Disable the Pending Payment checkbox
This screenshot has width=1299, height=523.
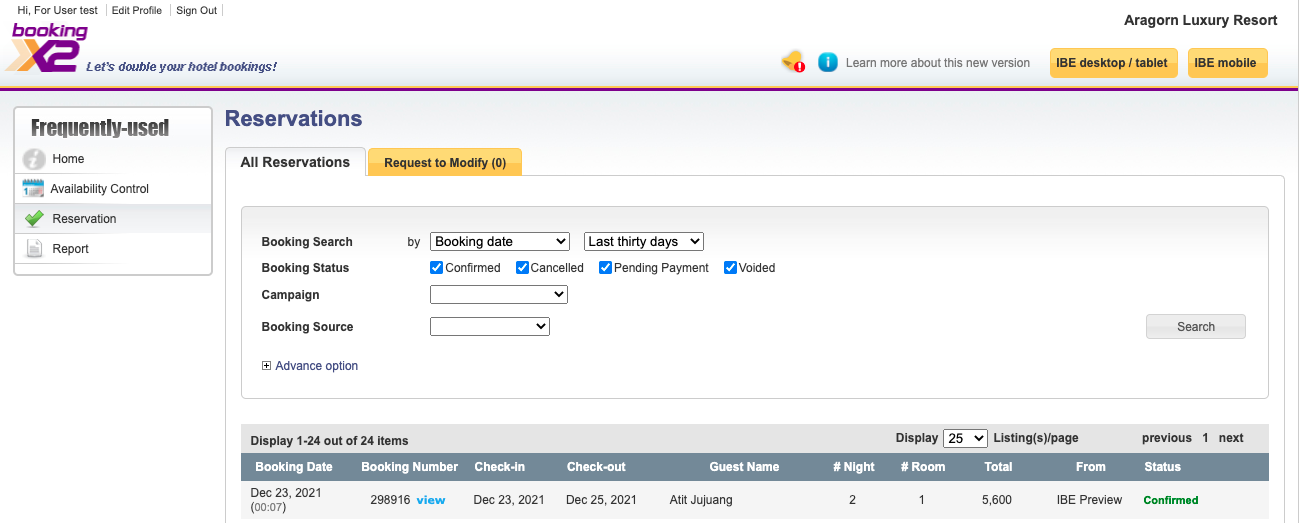coord(605,268)
